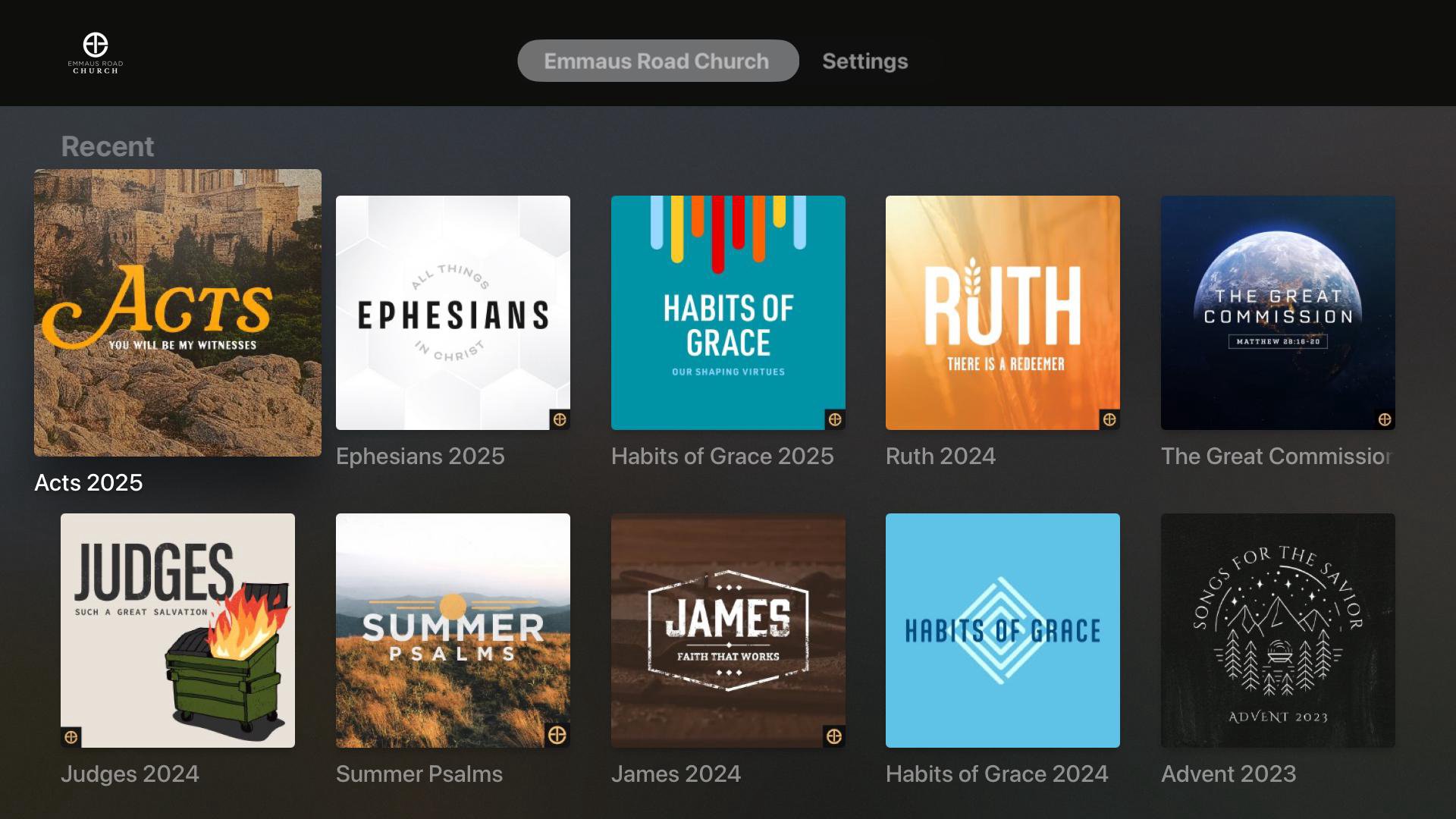Click the cross badge on James artwork
This screenshot has width=1456, height=819.
coord(834,736)
